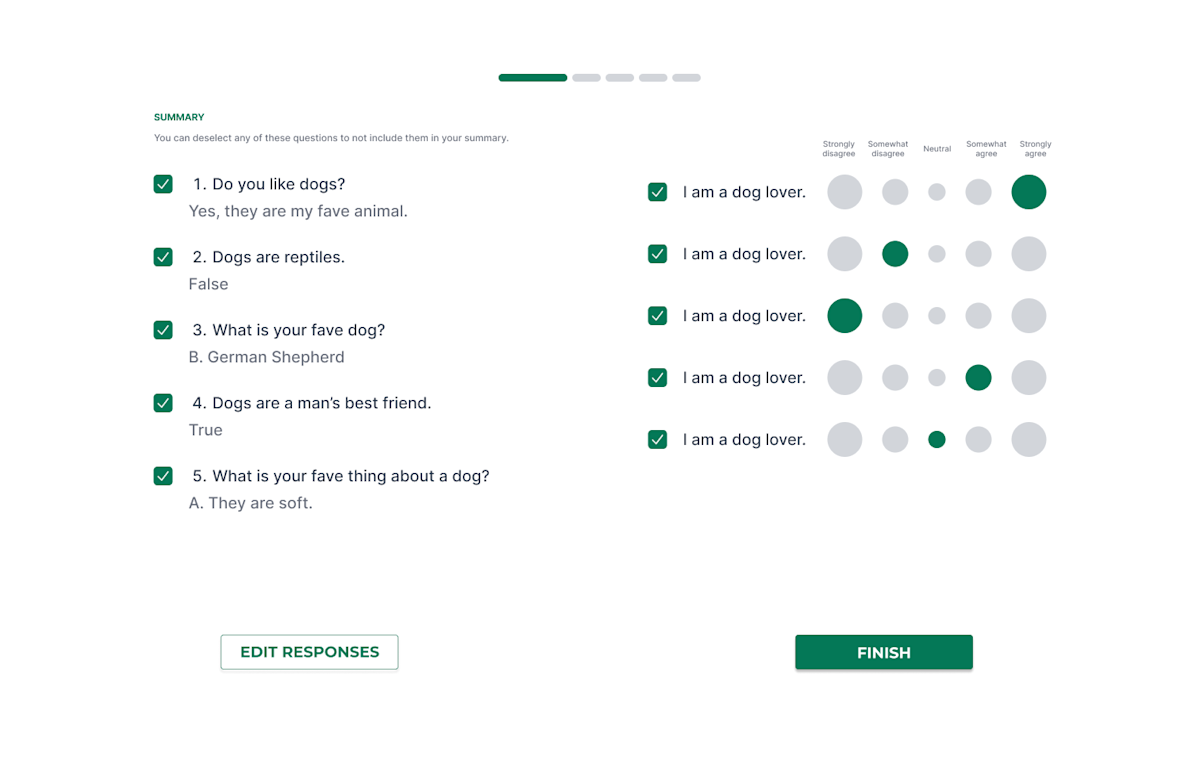Toggle checkbox for "What is your fave dog?"

[x=163, y=330]
